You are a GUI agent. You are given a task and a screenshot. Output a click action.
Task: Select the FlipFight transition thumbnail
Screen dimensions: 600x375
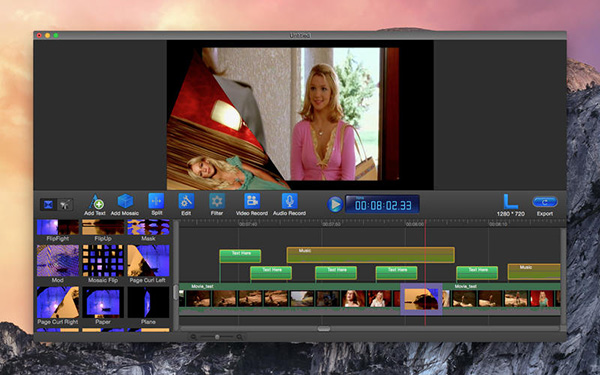(58, 227)
